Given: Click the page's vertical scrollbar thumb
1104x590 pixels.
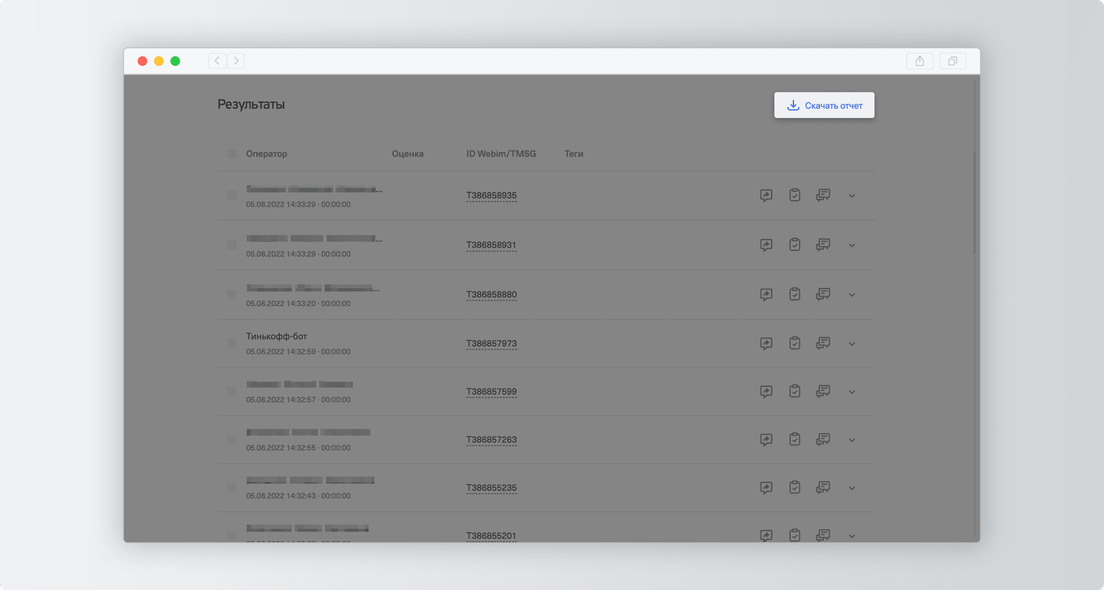Looking at the screenshot, I should (975, 203).
